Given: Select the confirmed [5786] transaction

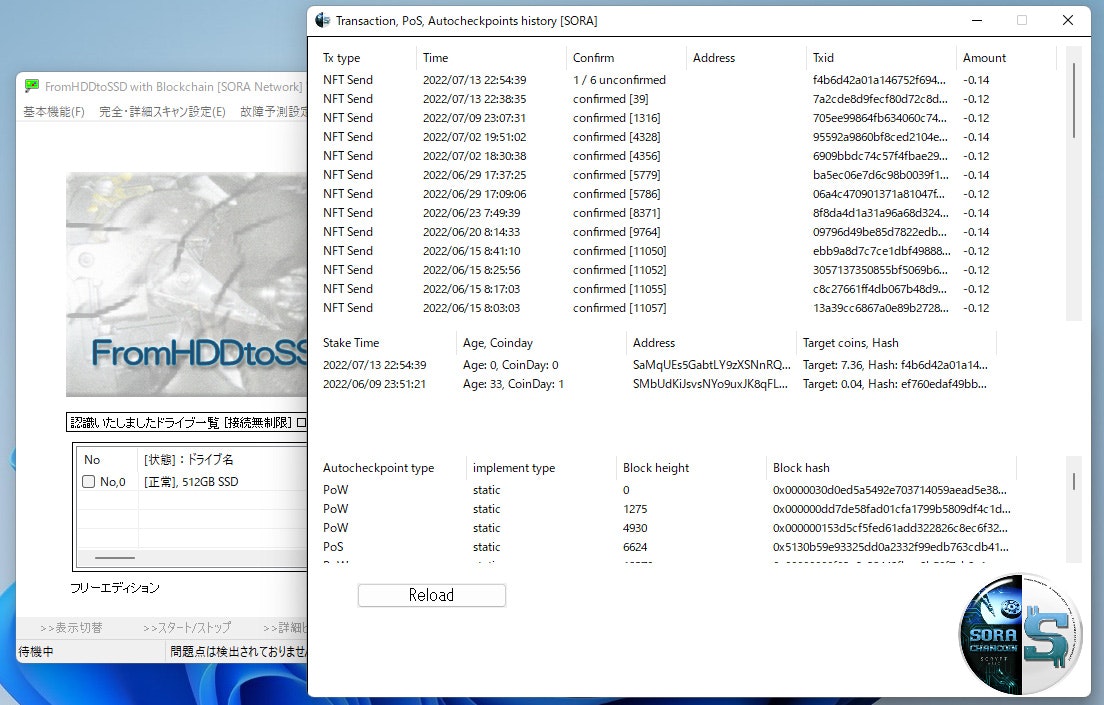Looking at the screenshot, I should 686,194.
